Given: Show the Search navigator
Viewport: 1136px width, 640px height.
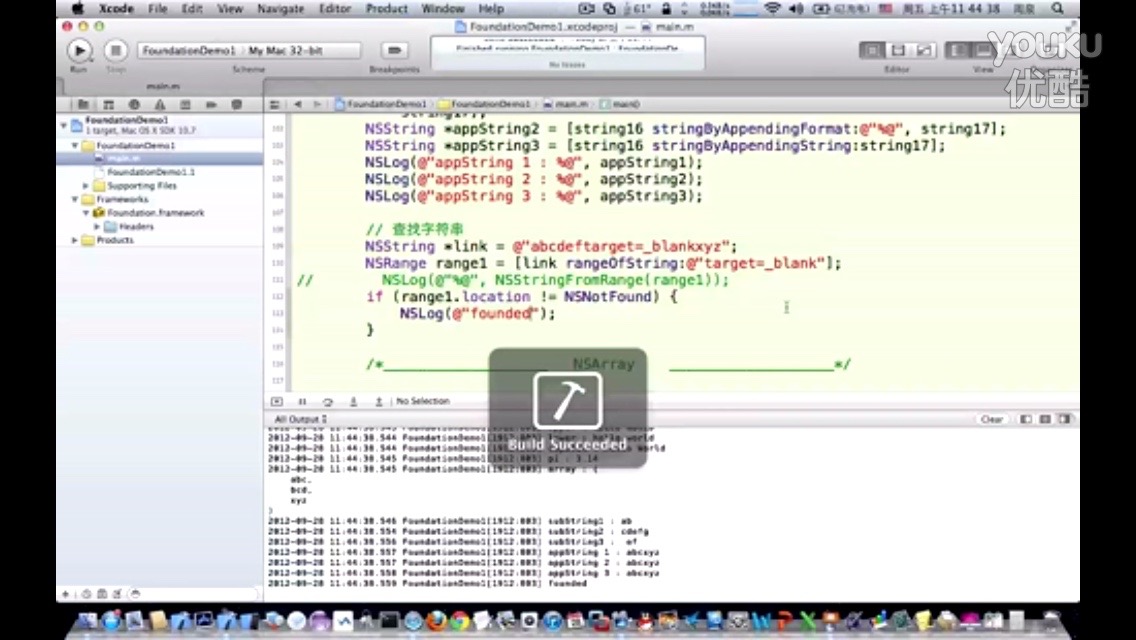Looking at the screenshot, I should pos(134,104).
